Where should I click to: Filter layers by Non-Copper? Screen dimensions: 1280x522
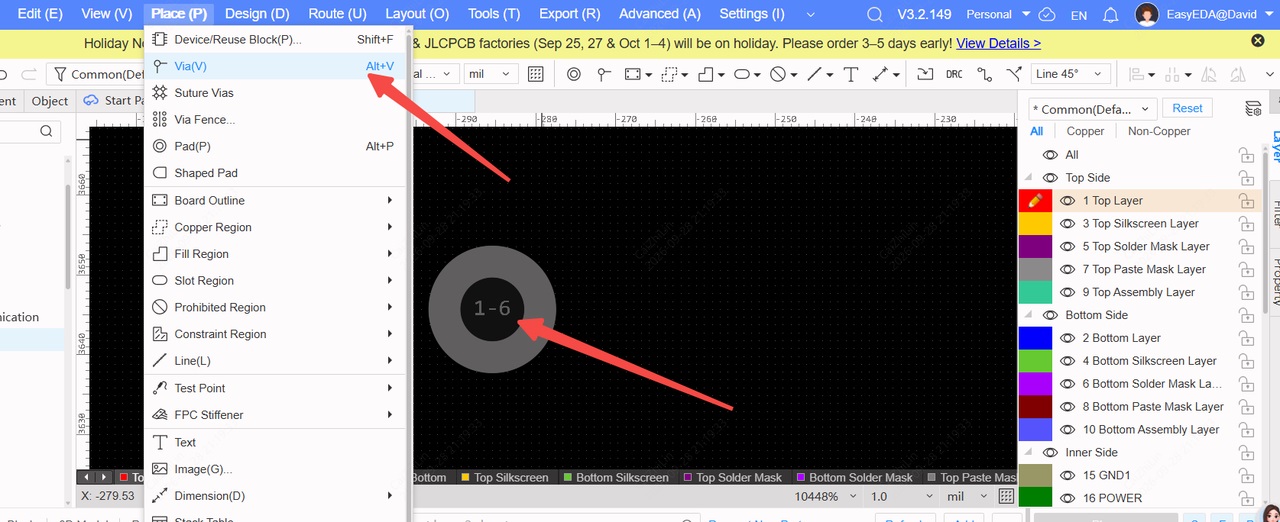coord(1159,131)
